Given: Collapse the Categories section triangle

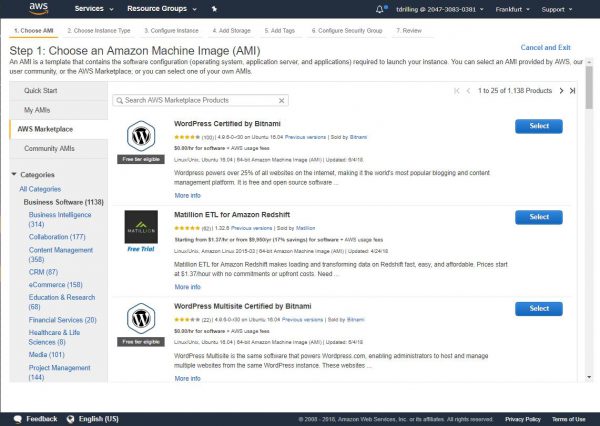Looking at the screenshot, I should tap(14, 175).
